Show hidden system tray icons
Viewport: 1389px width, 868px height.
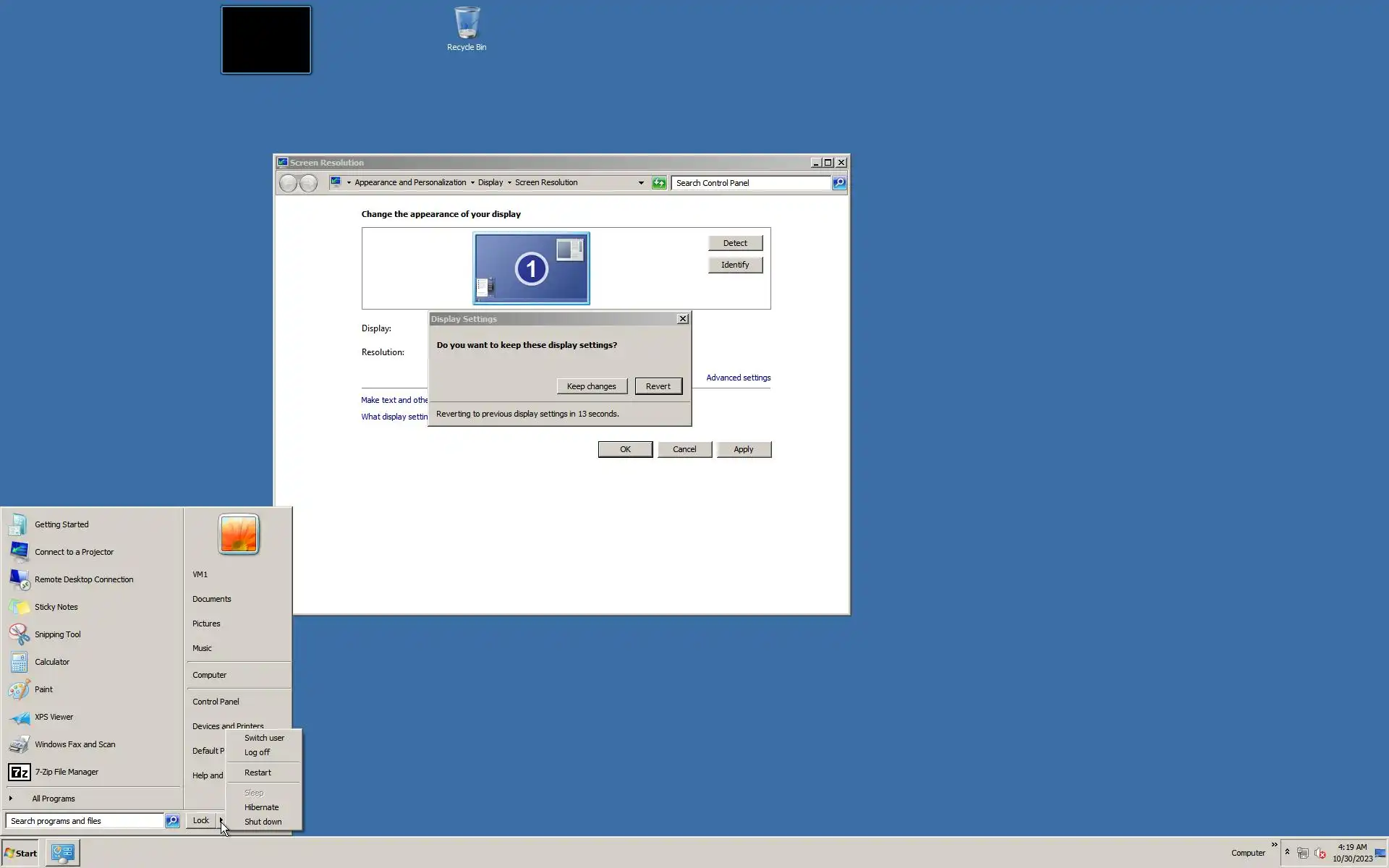(x=1287, y=852)
